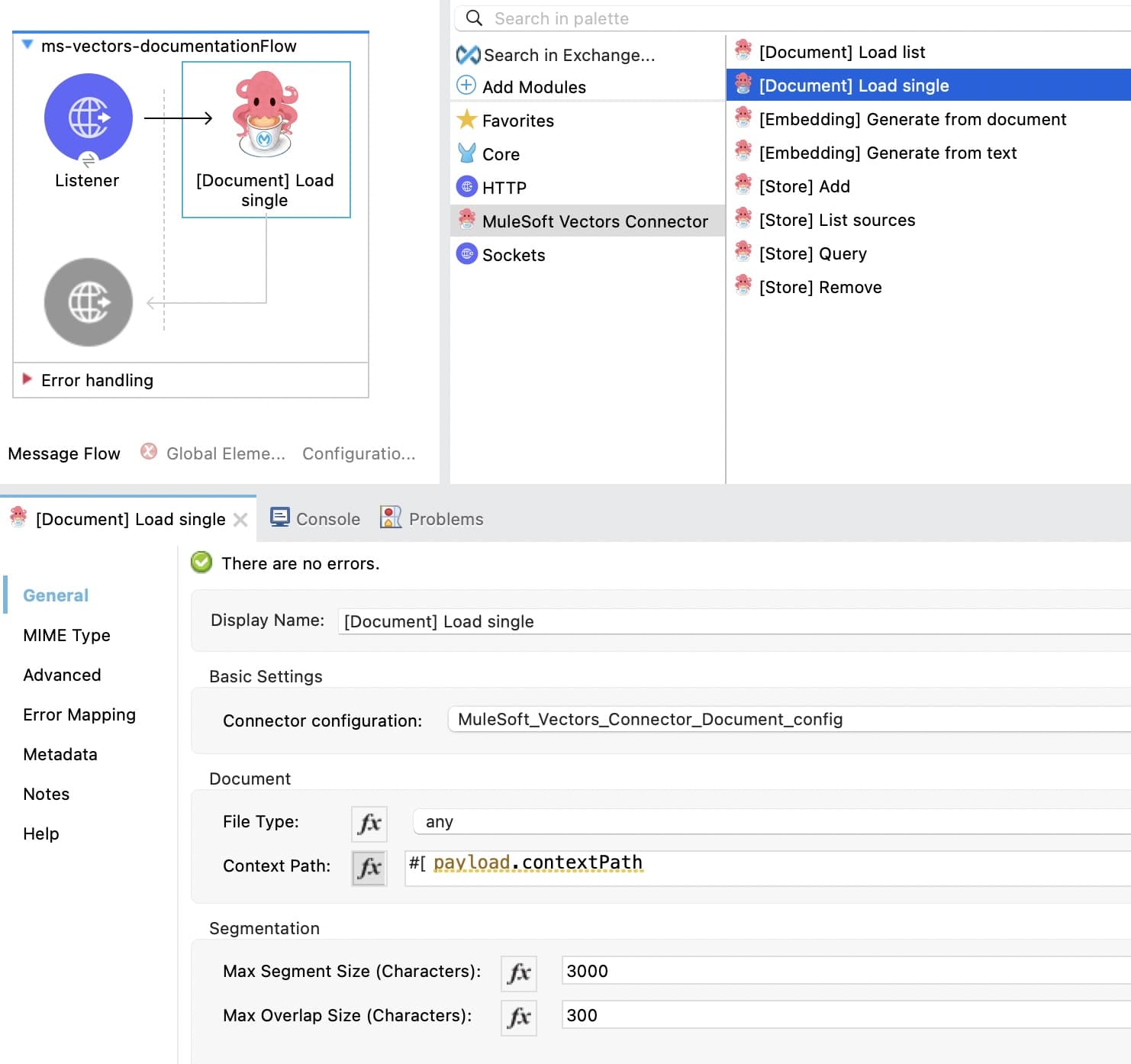The image size is (1131, 1064).
Task: Click the [Embedding] Generate from document icon
Action: tap(743, 118)
